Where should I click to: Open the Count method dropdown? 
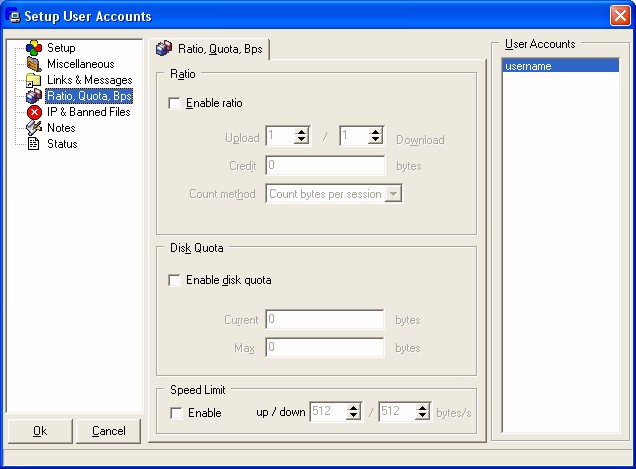pyautogui.click(x=393, y=194)
